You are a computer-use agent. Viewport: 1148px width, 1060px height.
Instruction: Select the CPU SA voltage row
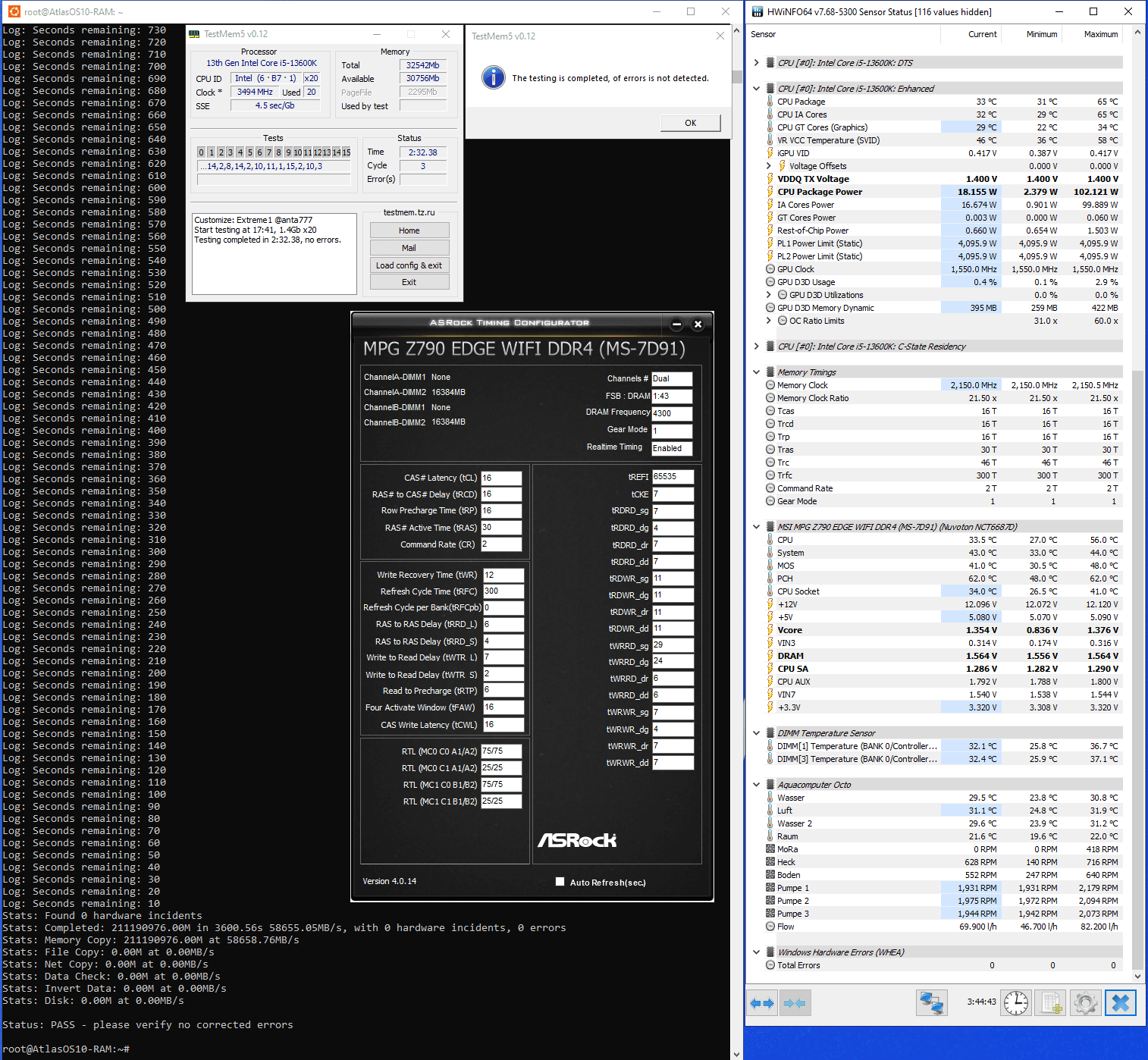click(943, 669)
